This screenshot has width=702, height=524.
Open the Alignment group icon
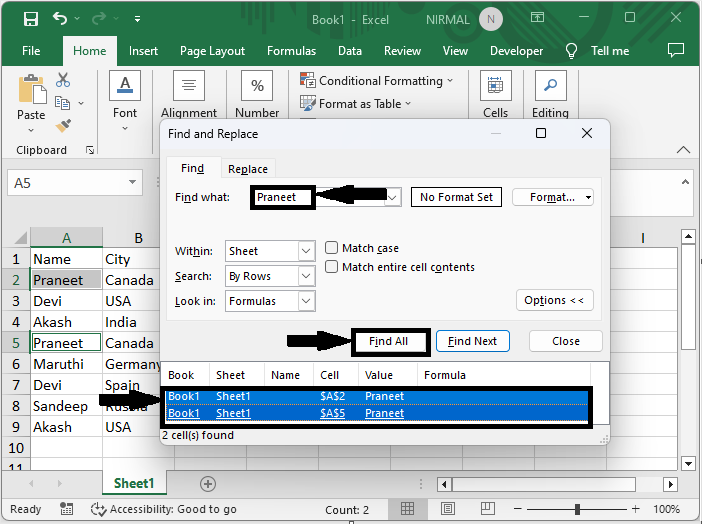point(189,85)
